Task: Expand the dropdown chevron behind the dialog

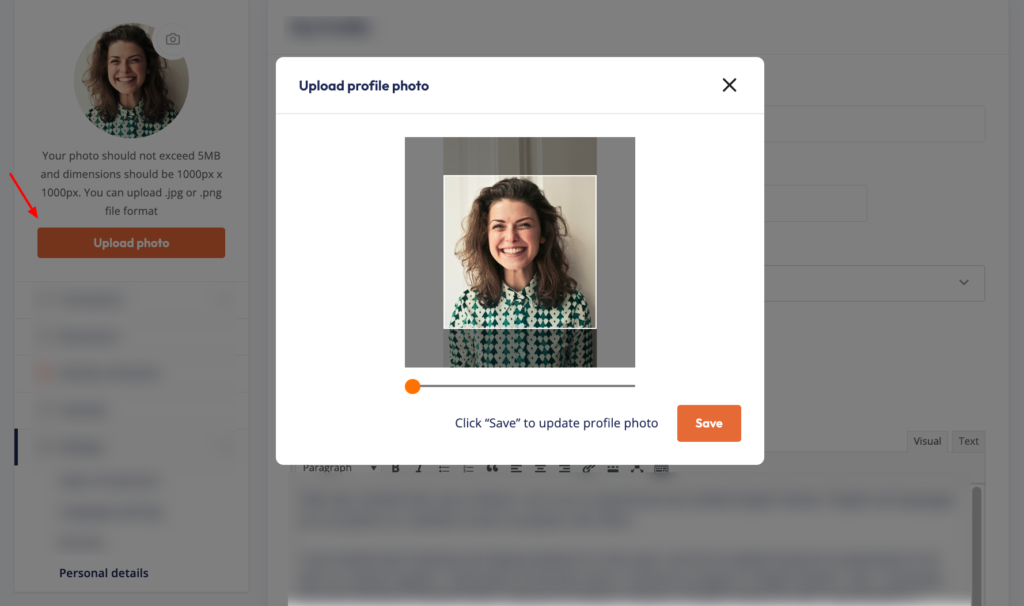Action: coord(964,283)
